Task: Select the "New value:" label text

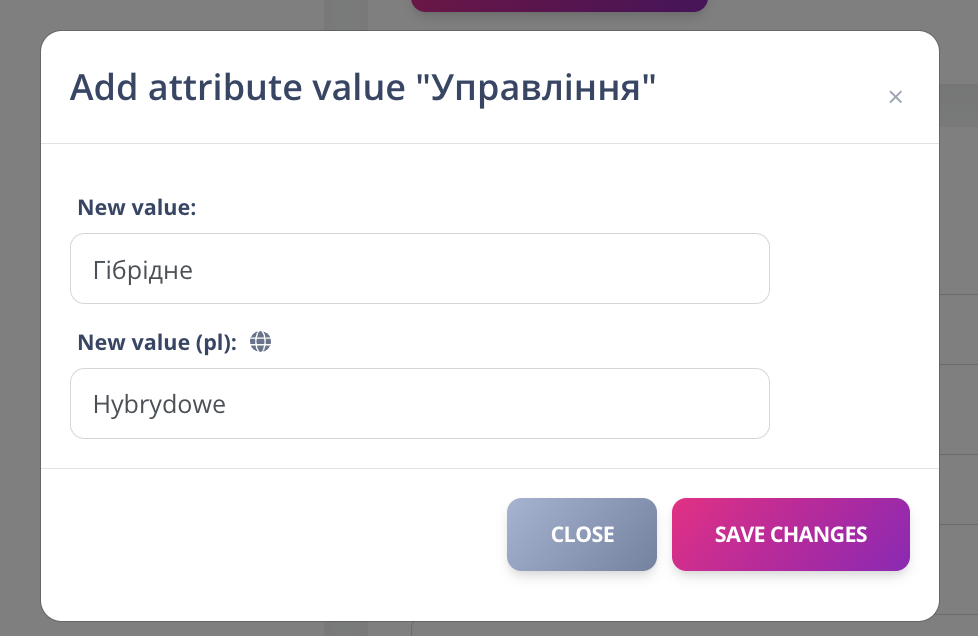Action: click(x=136, y=207)
